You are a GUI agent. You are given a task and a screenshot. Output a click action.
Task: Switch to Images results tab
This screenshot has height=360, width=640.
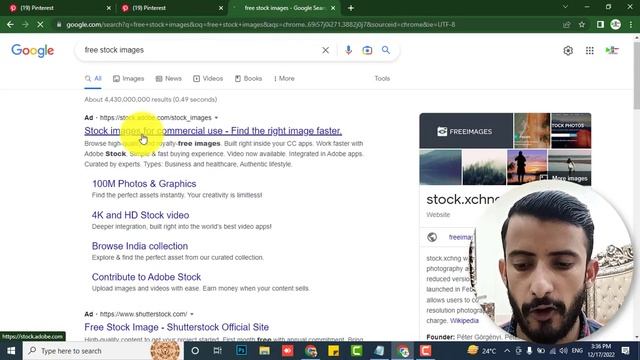129,78
